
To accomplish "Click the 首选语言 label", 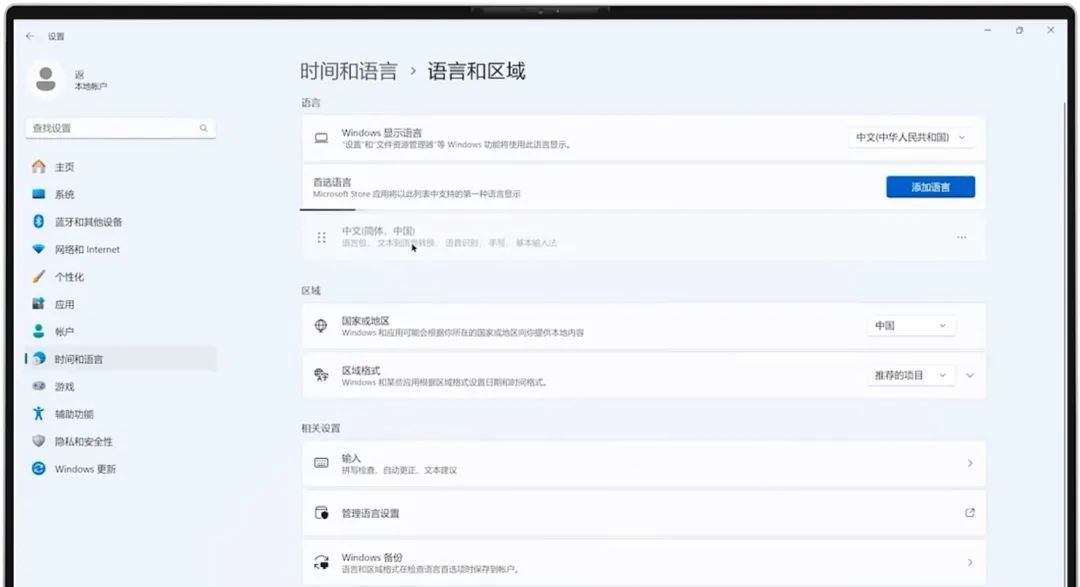I will point(332,182).
